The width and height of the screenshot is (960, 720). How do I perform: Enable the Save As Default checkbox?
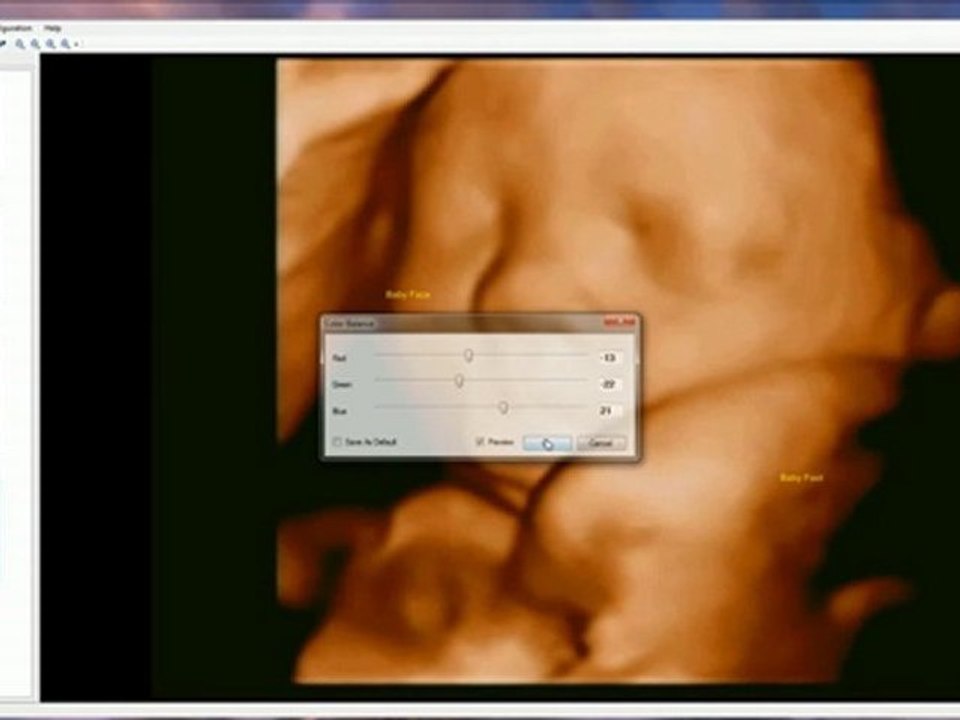click(x=337, y=441)
